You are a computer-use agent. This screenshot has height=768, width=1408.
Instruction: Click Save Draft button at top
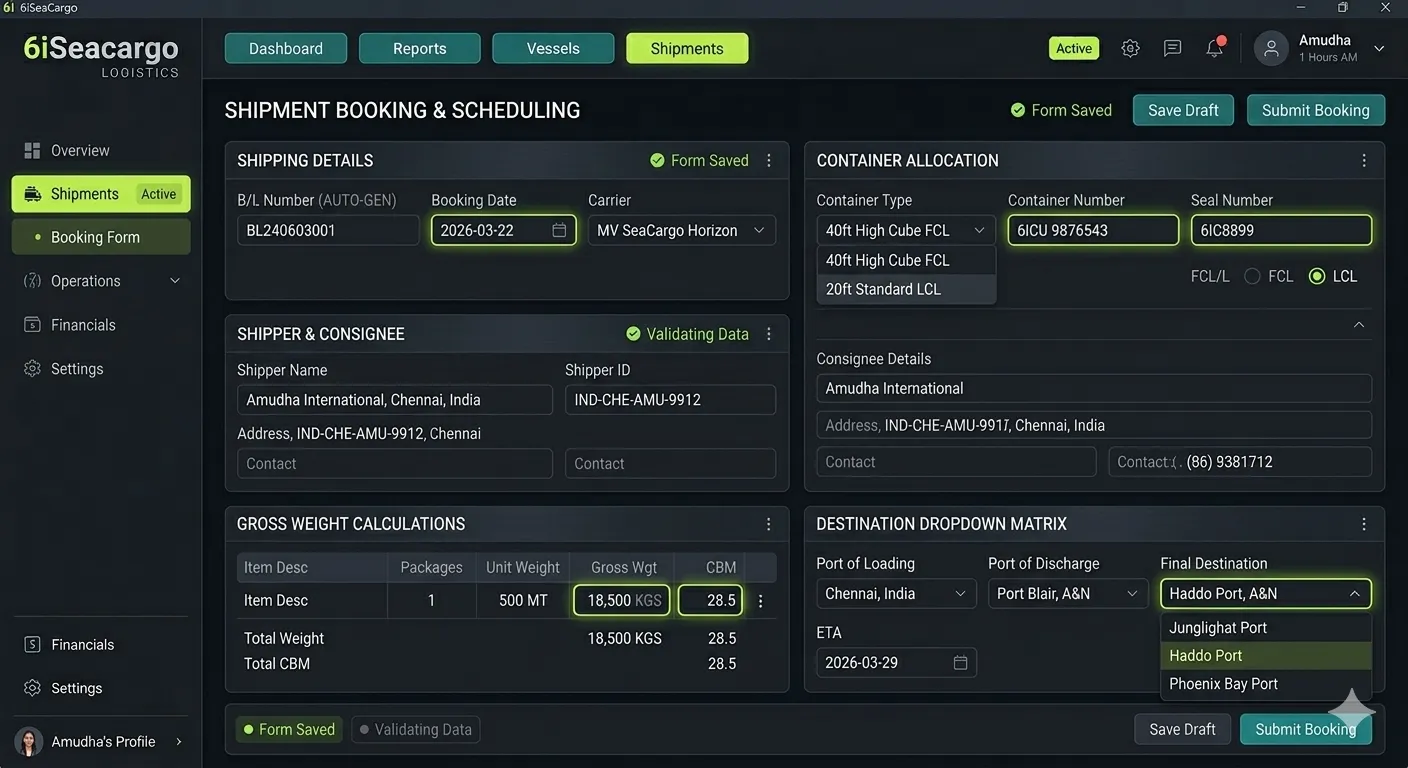click(1183, 110)
